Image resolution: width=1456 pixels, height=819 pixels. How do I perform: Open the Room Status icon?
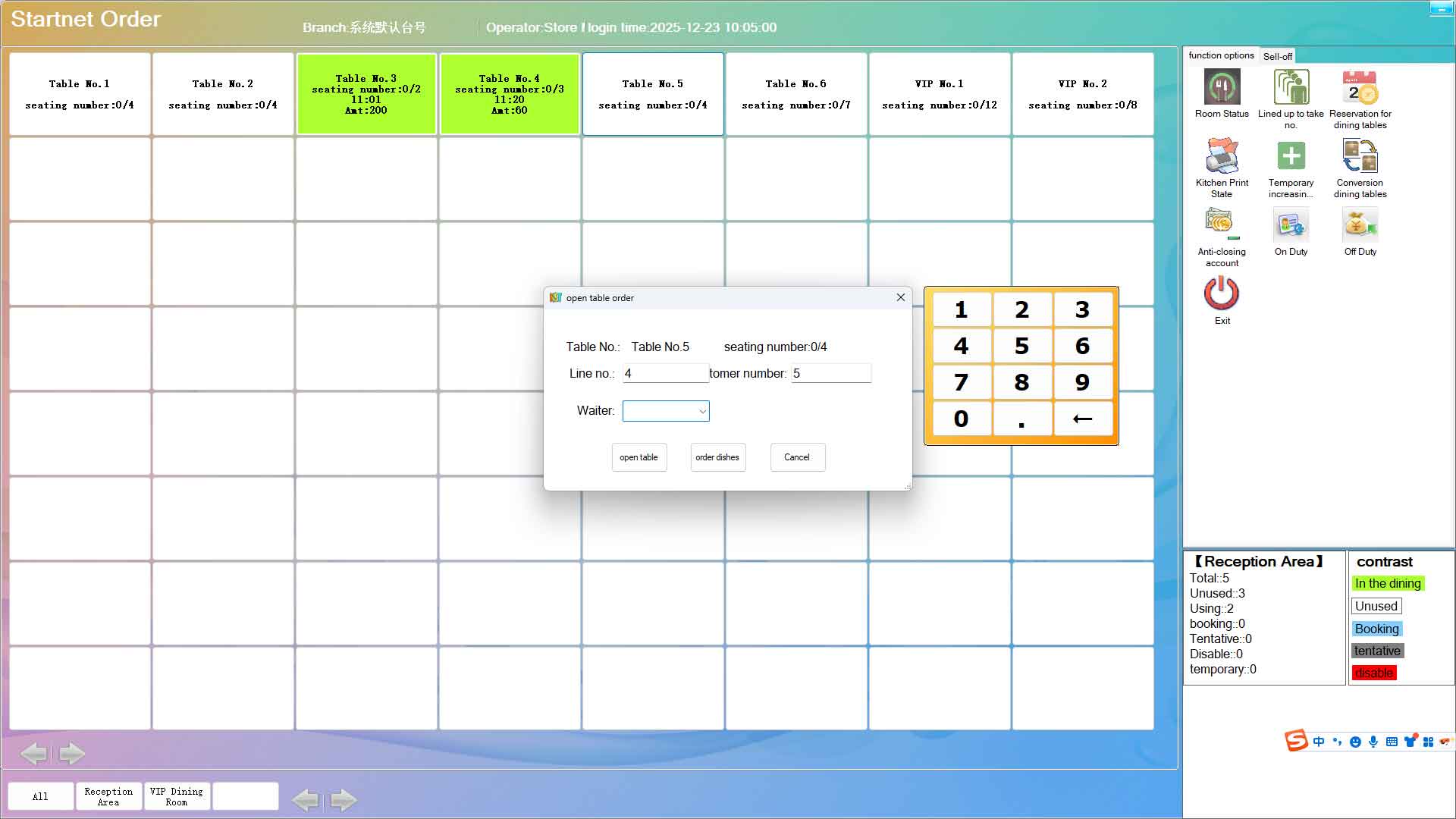pos(1222,87)
